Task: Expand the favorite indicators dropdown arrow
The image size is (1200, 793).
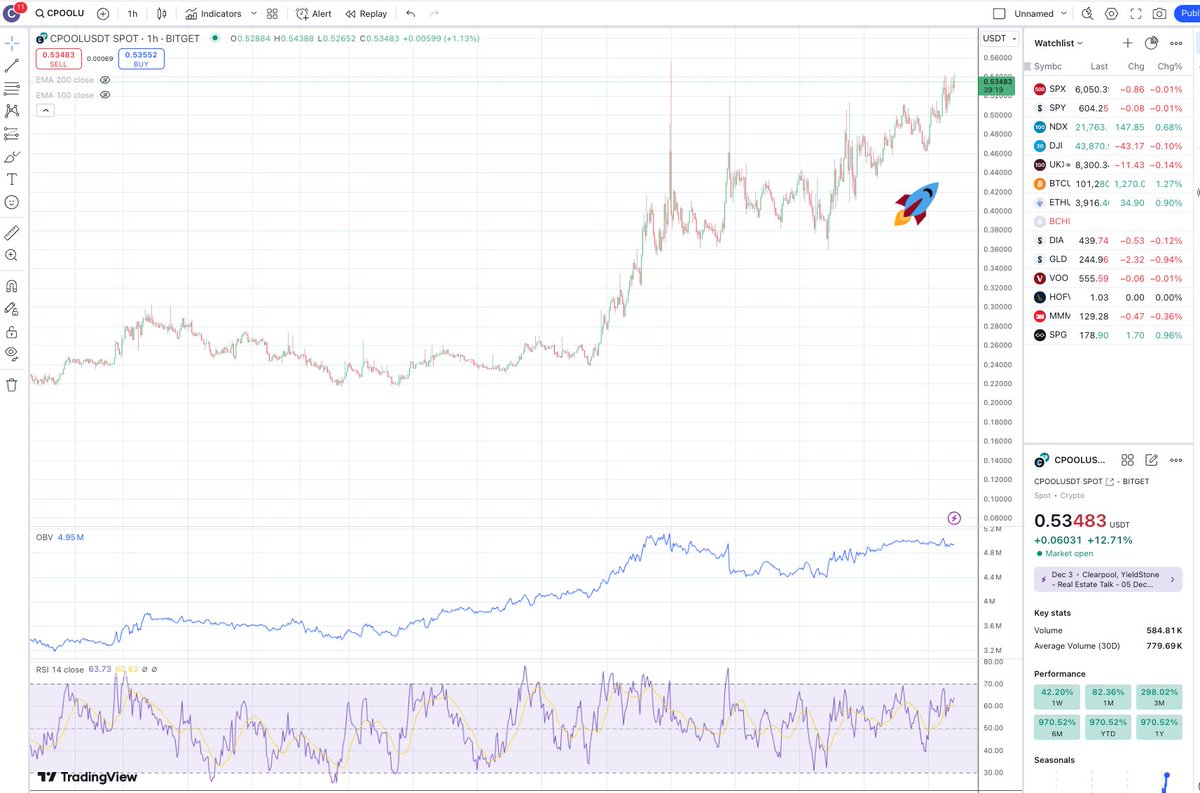Action: tap(254, 14)
